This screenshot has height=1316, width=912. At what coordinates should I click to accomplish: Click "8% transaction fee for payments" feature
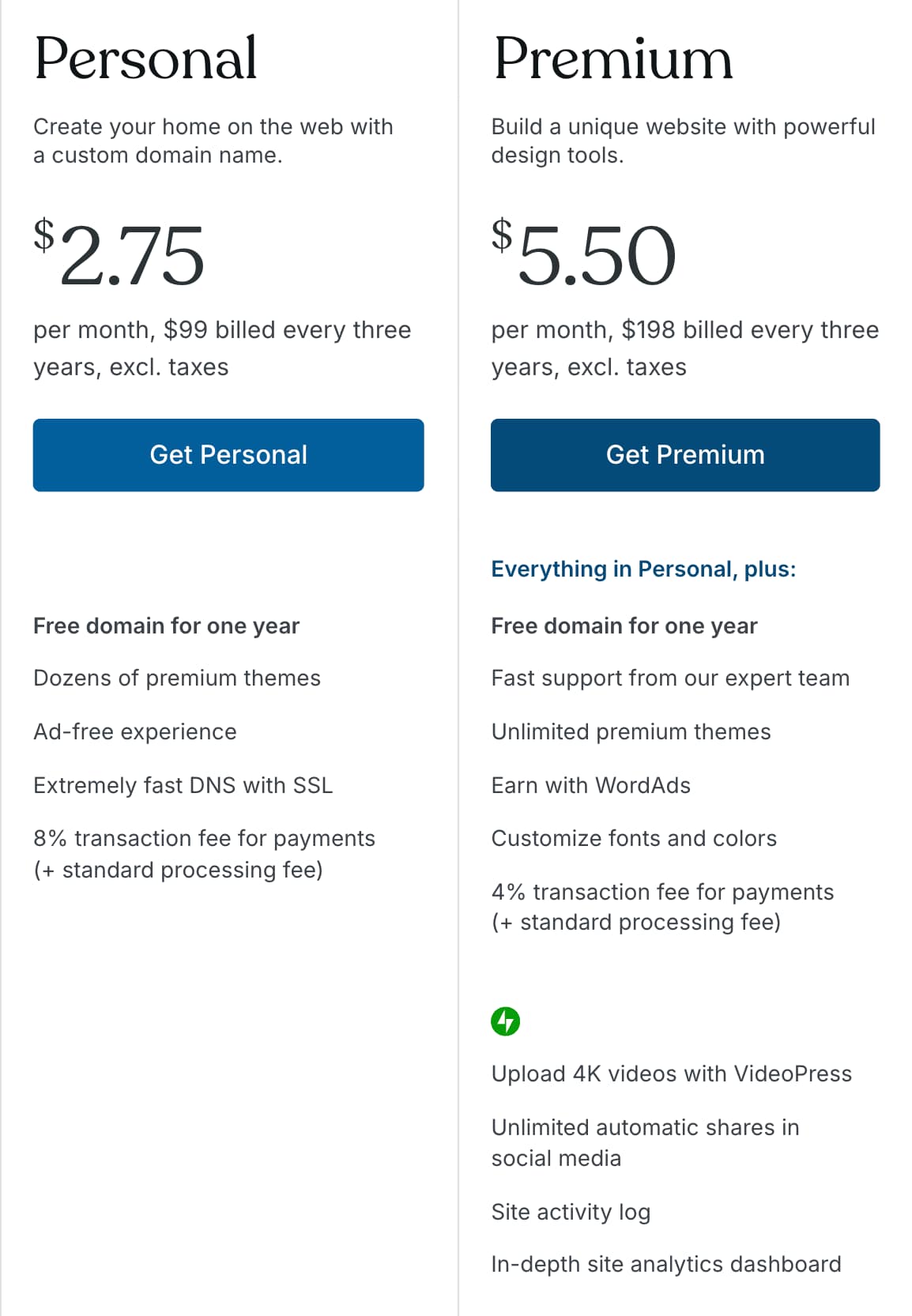[204, 839]
